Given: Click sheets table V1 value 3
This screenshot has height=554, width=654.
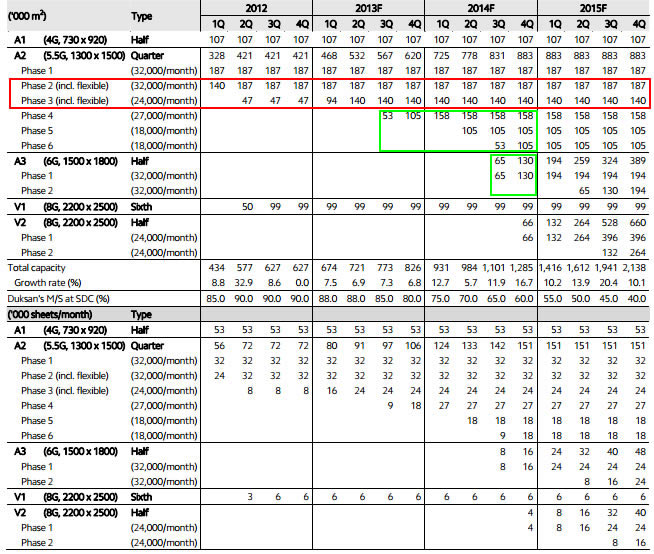Looking at the screenshot, I should coord(250,497).
